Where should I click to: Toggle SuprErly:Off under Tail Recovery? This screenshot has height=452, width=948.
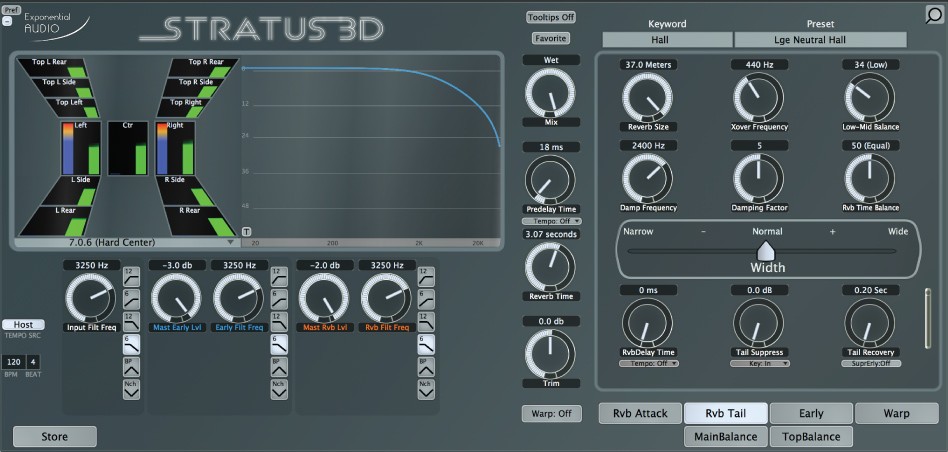coord(871,364)
